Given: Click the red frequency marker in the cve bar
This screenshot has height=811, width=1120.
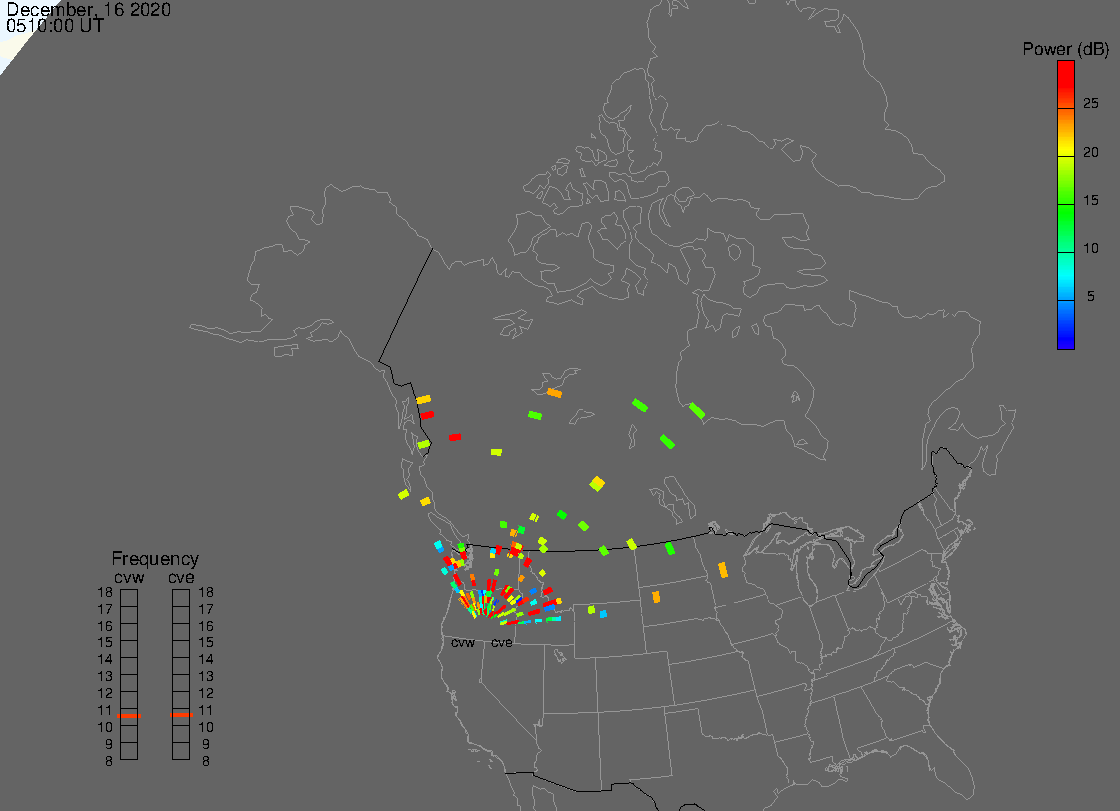Looking at the screenshot, I should click(181, 715).
